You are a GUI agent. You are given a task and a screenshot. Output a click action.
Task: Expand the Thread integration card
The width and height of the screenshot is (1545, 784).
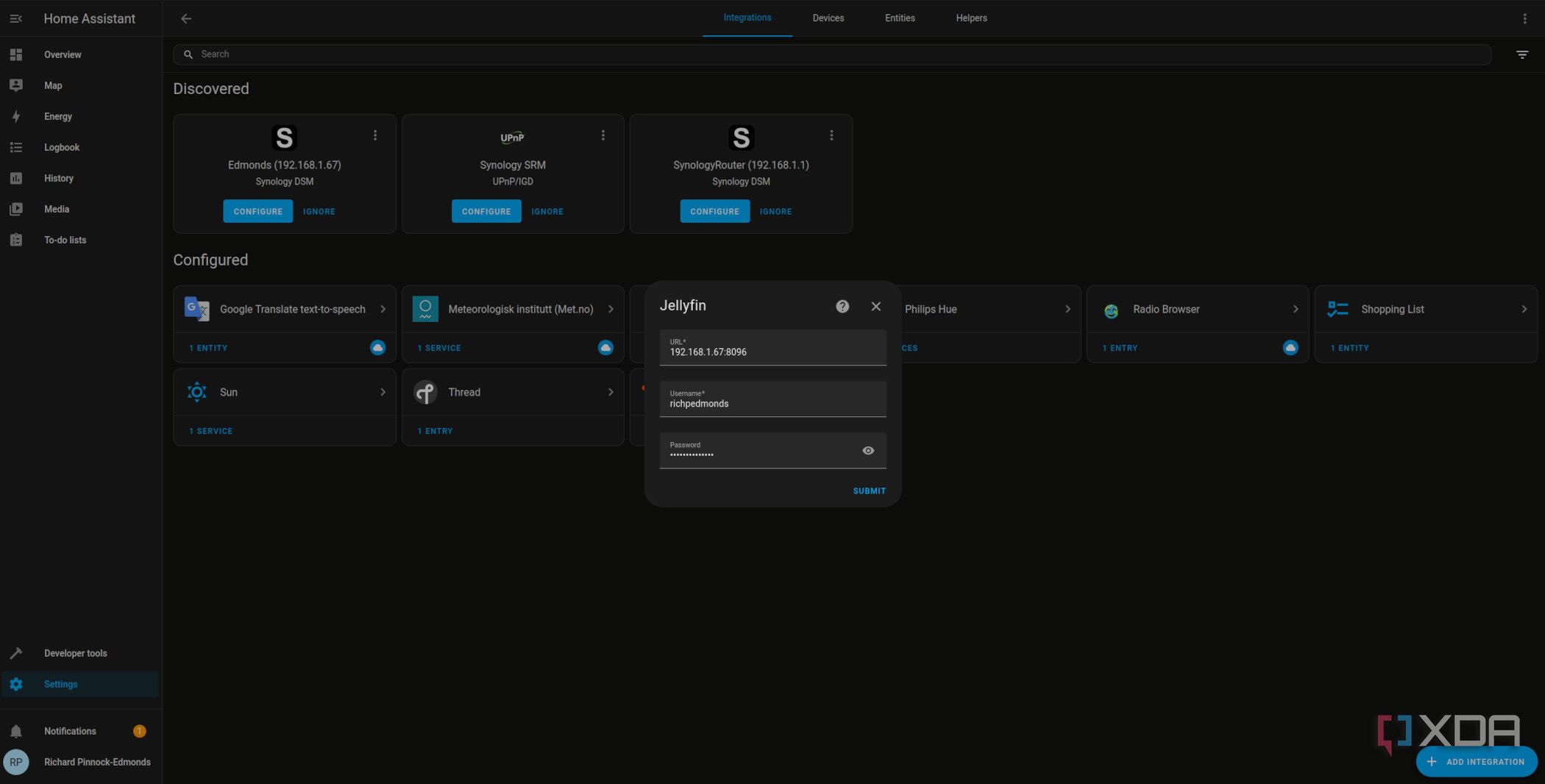click(x=611, y=392)
